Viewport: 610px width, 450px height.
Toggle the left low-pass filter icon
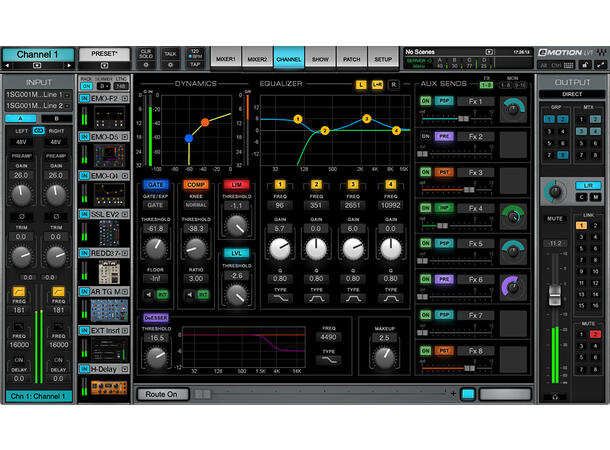coord(19,326)
